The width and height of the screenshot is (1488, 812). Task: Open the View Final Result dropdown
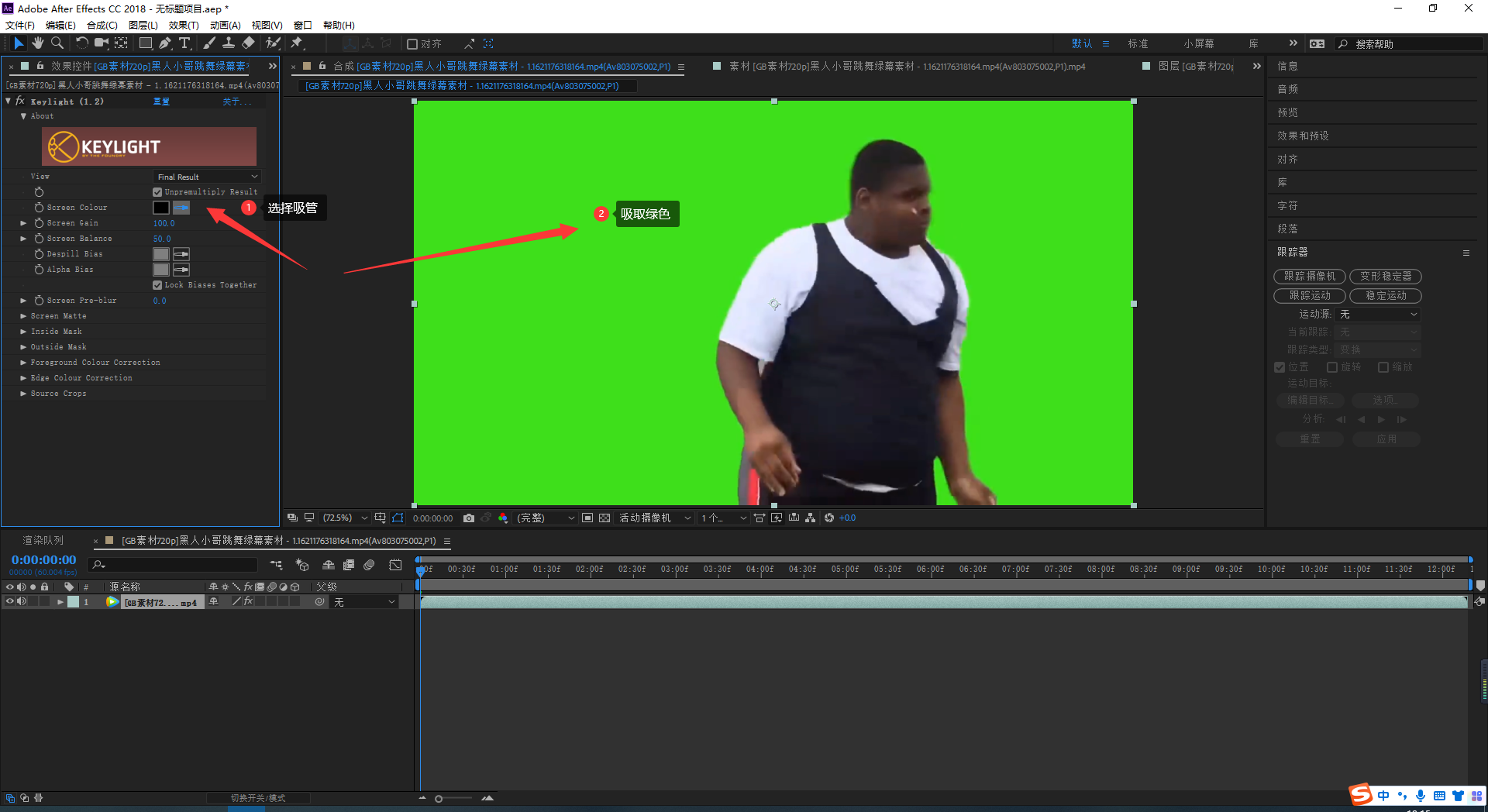tap(206, 177)
